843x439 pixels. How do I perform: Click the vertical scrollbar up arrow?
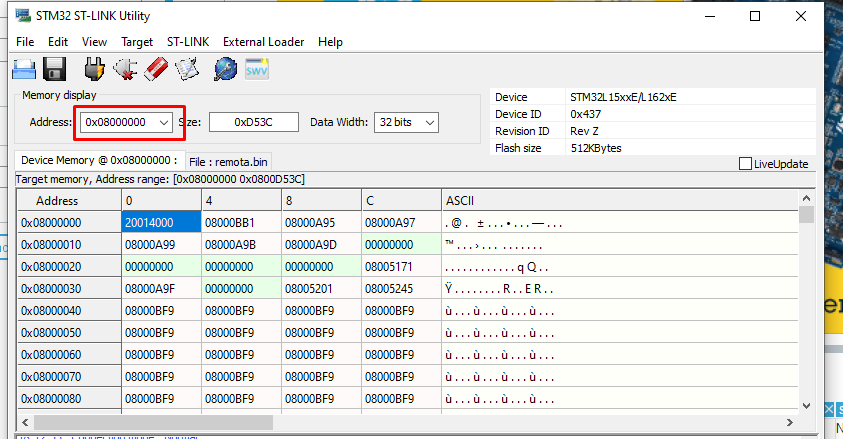pyautogui.click(x=806, y=198)
